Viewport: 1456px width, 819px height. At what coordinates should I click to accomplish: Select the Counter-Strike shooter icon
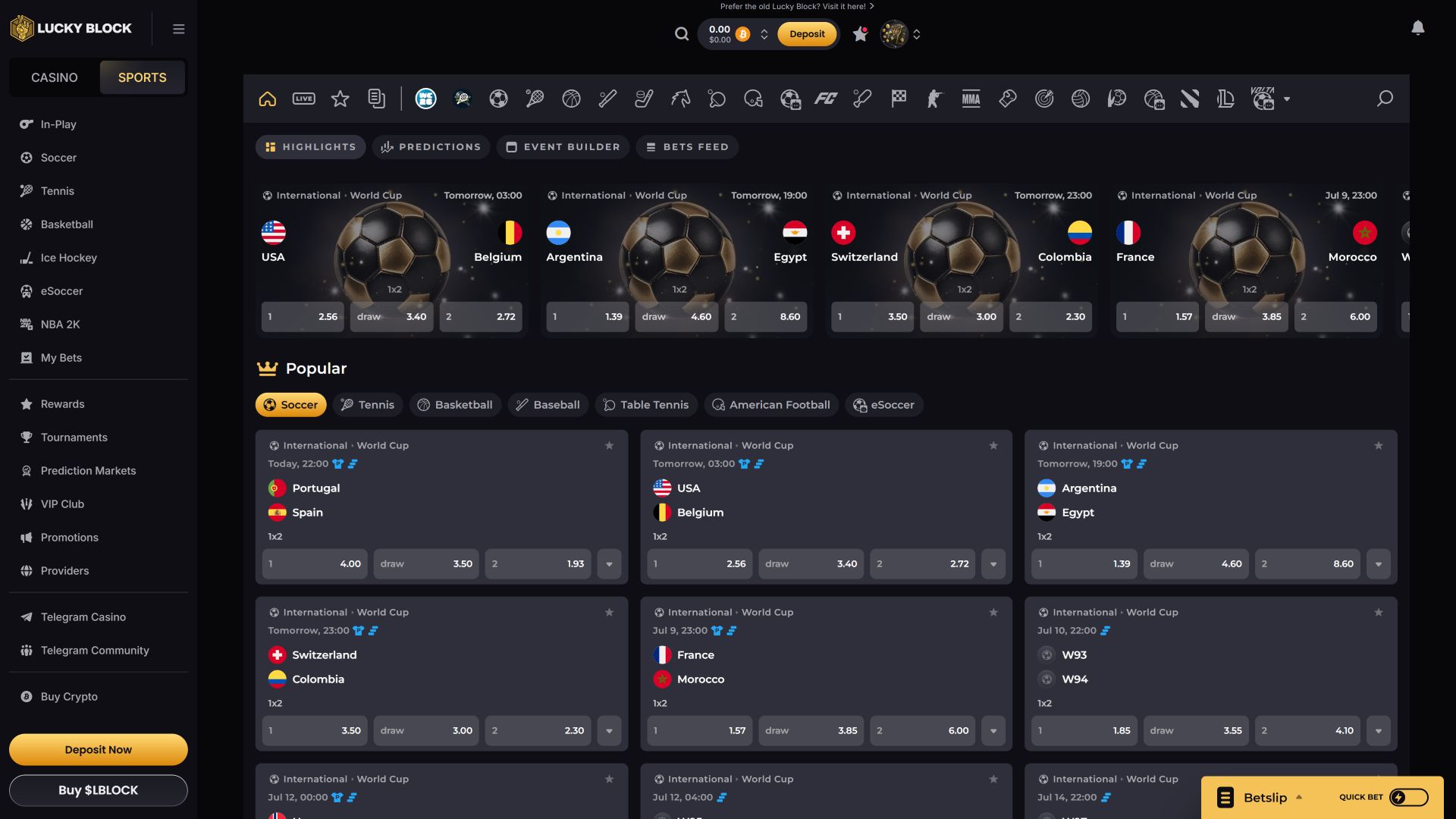coord(935,99)
